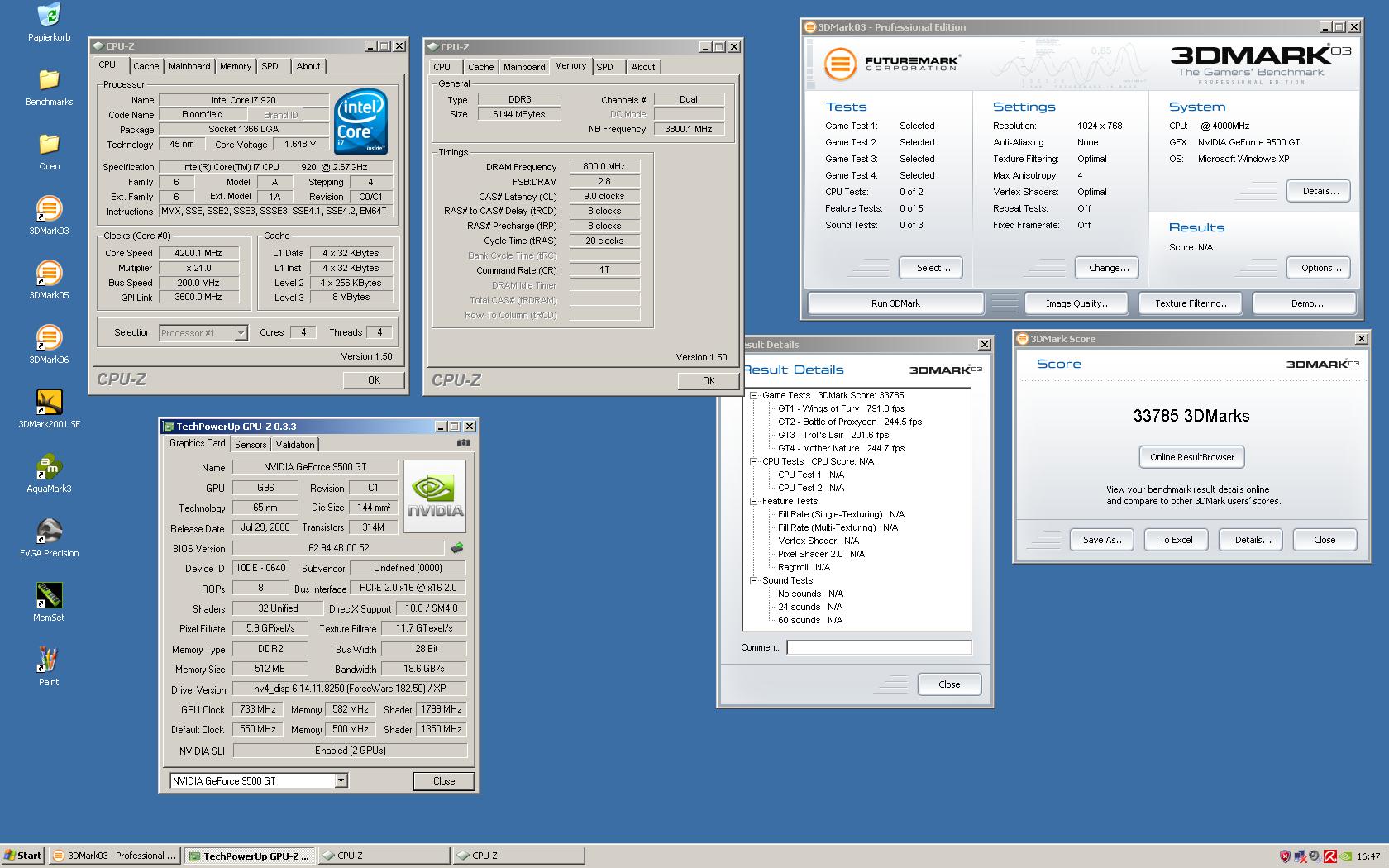Open SPD tab in CPU-Z Memory window
Screen dimensions: 1389x868
click(x=605, y=67)
